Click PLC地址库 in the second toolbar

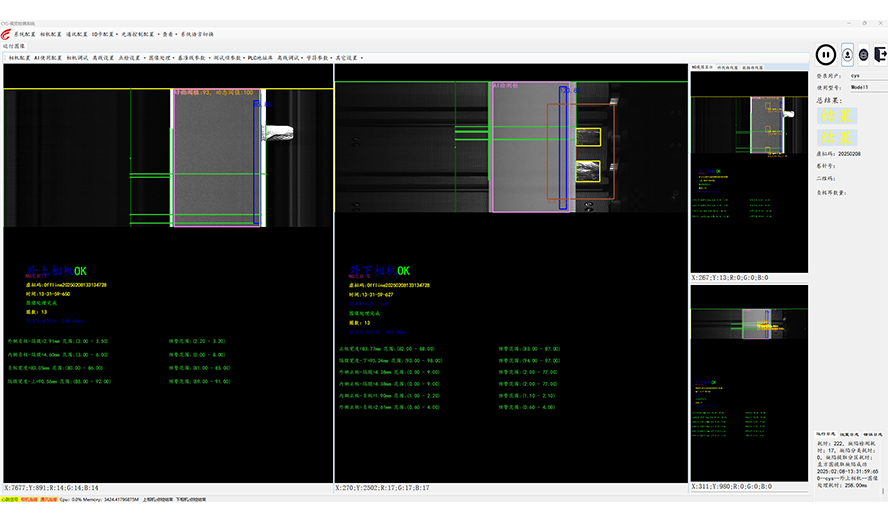259,58
